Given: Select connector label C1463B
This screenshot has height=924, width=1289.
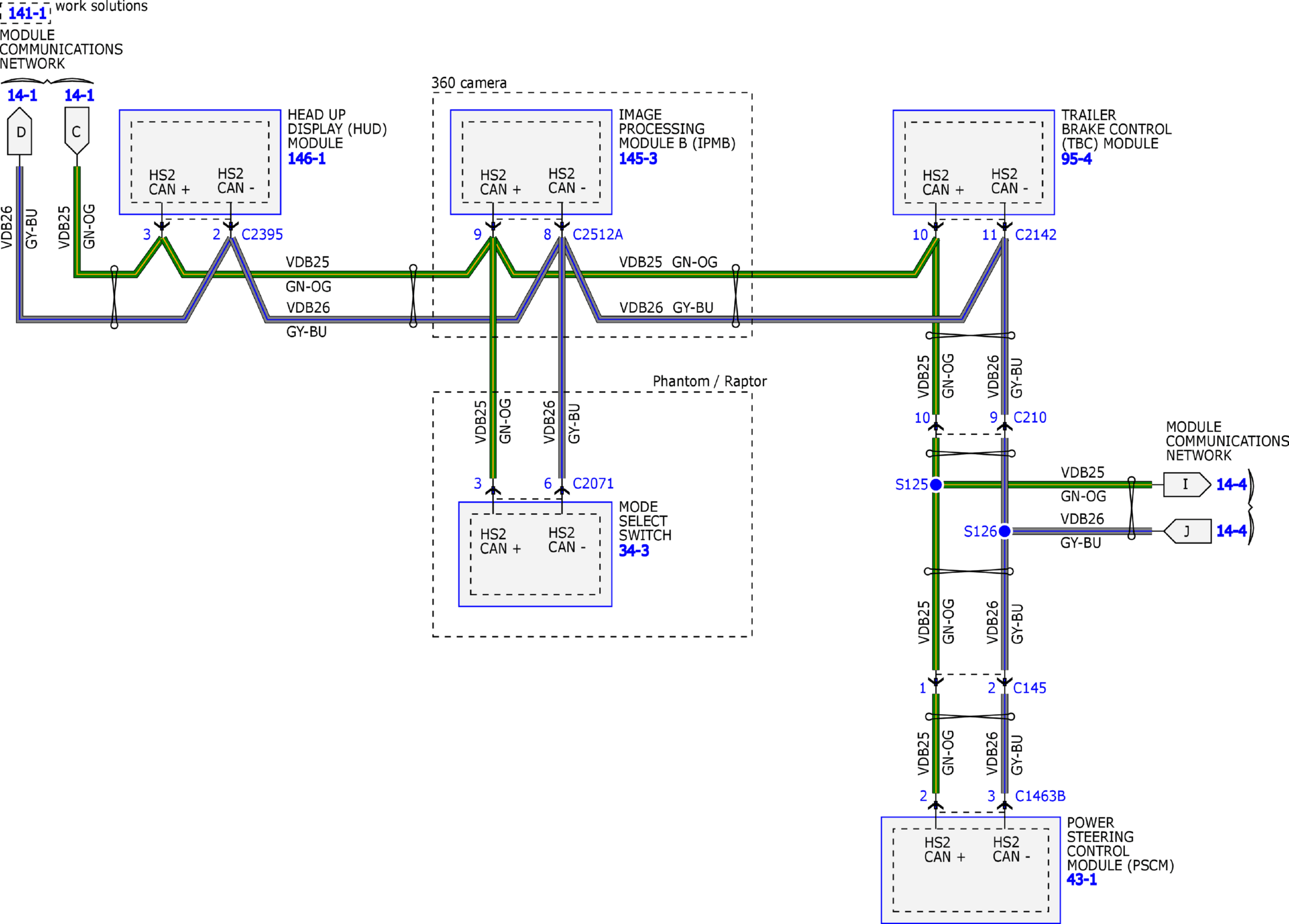Looking at the screenshot, I should [1040, 796].
